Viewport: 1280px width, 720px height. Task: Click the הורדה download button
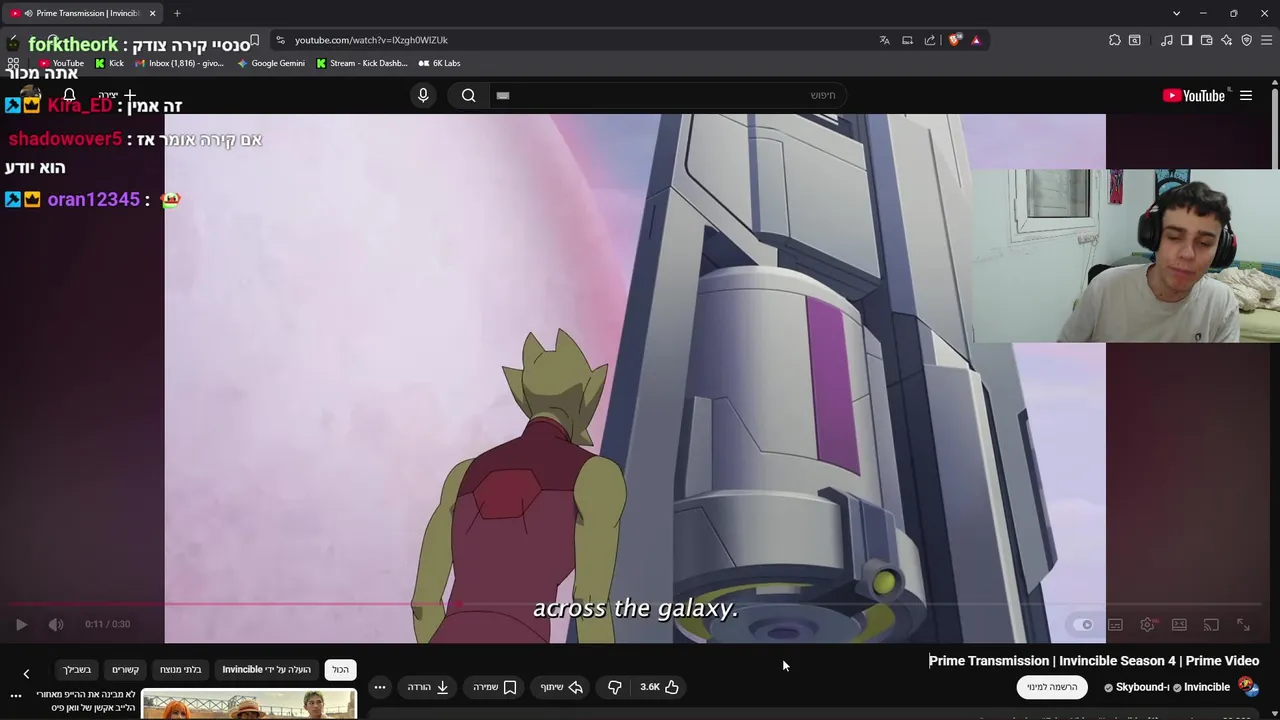[428, 687]
